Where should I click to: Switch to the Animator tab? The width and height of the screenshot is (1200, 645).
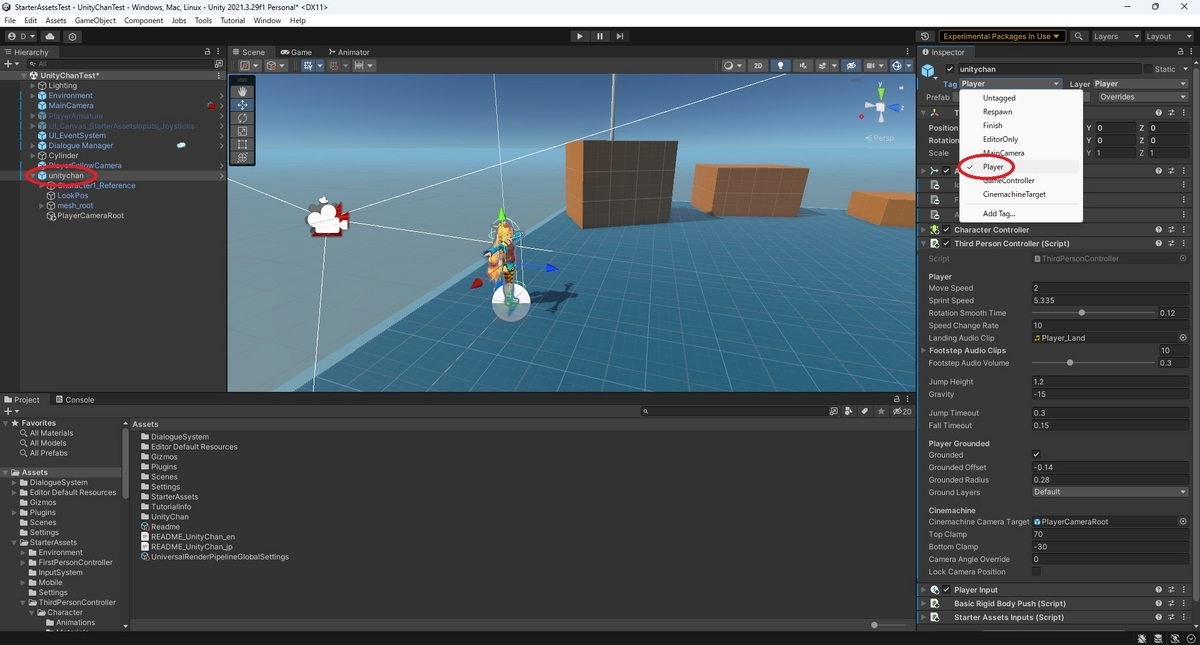pyautogui.click(x=348, y=52)
